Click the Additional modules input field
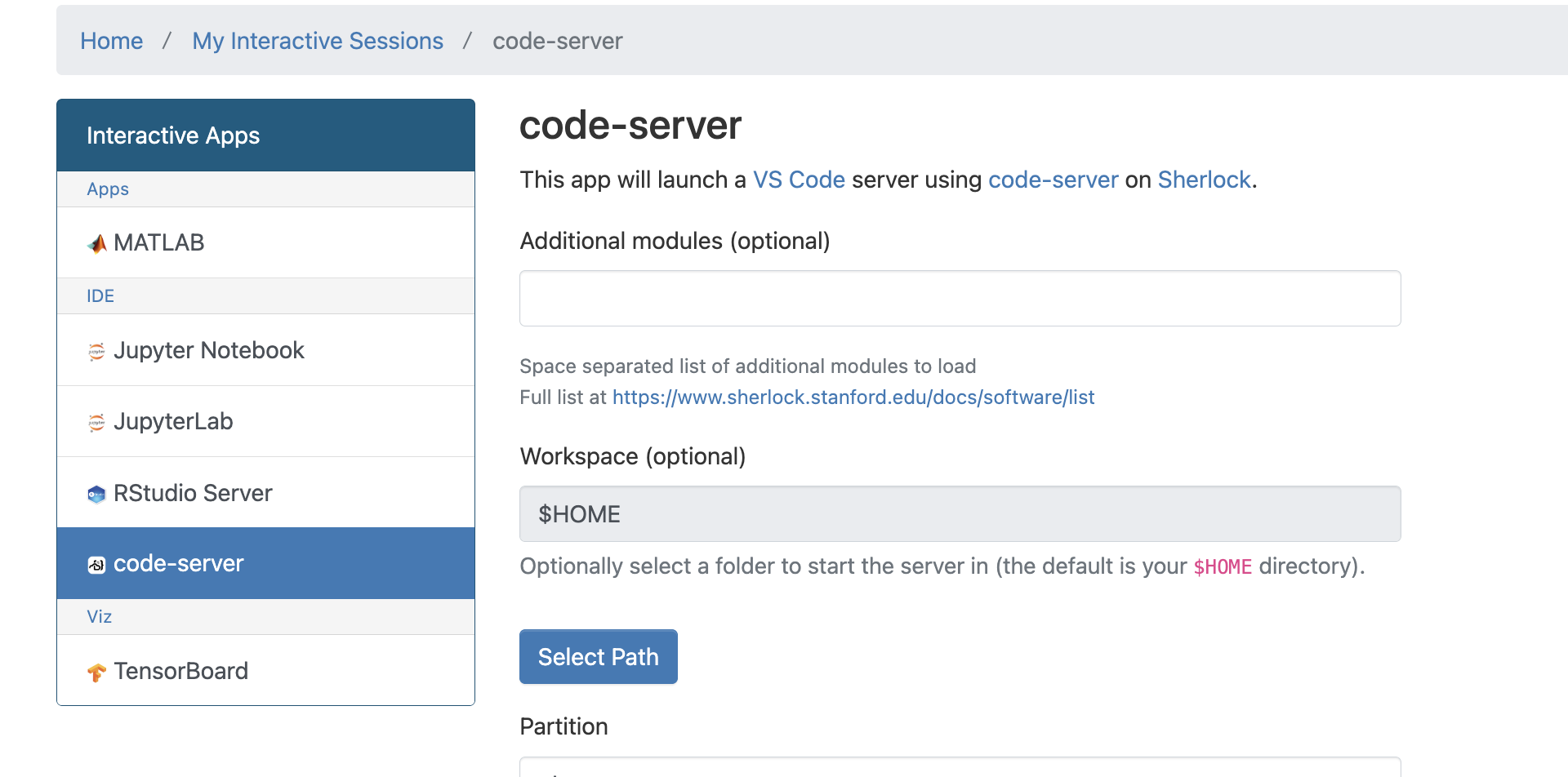1568x777 pixels. 959,298
